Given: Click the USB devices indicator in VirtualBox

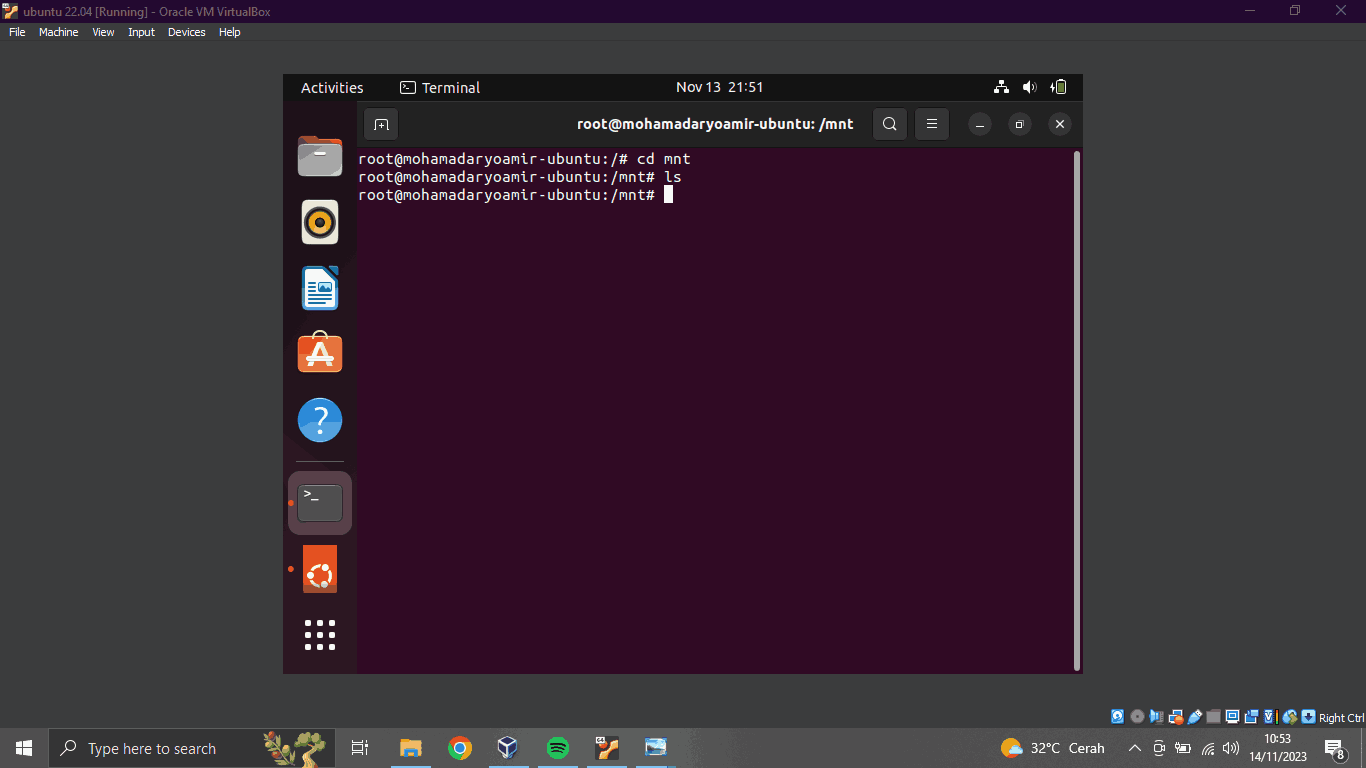Looking at the screenshot, I should point(1194,717).
